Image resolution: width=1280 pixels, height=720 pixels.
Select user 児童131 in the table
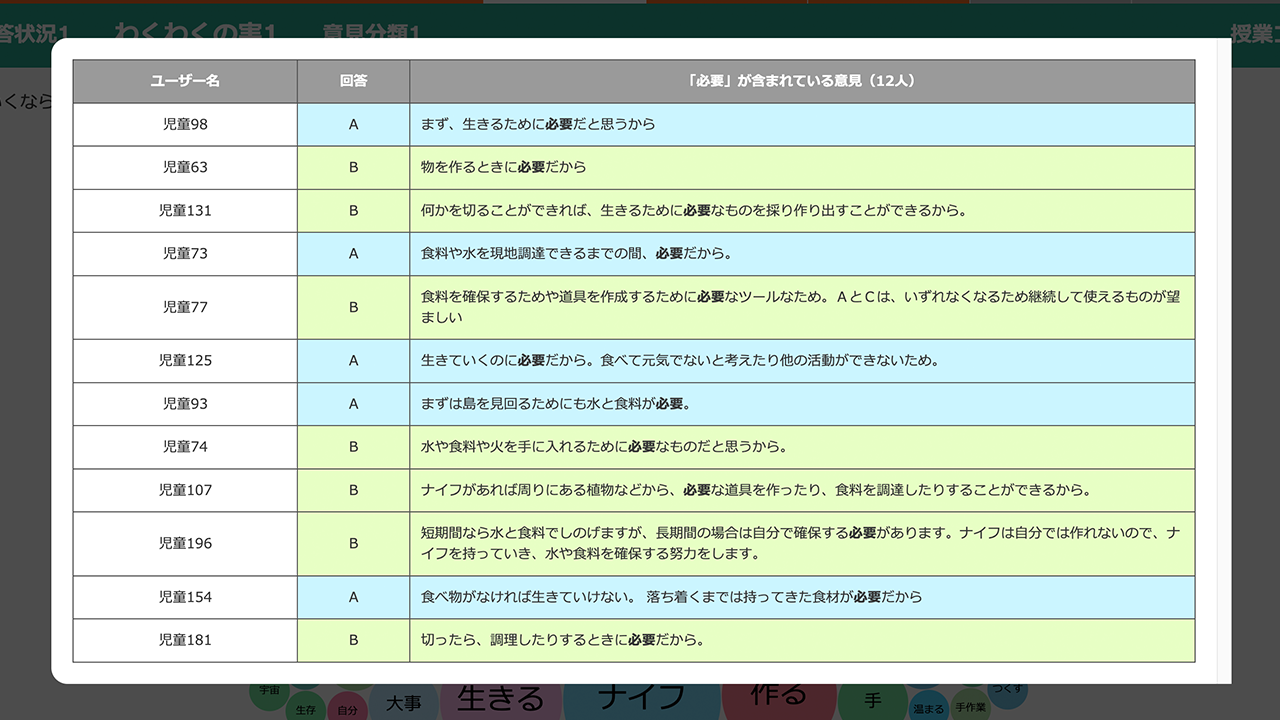185,210
